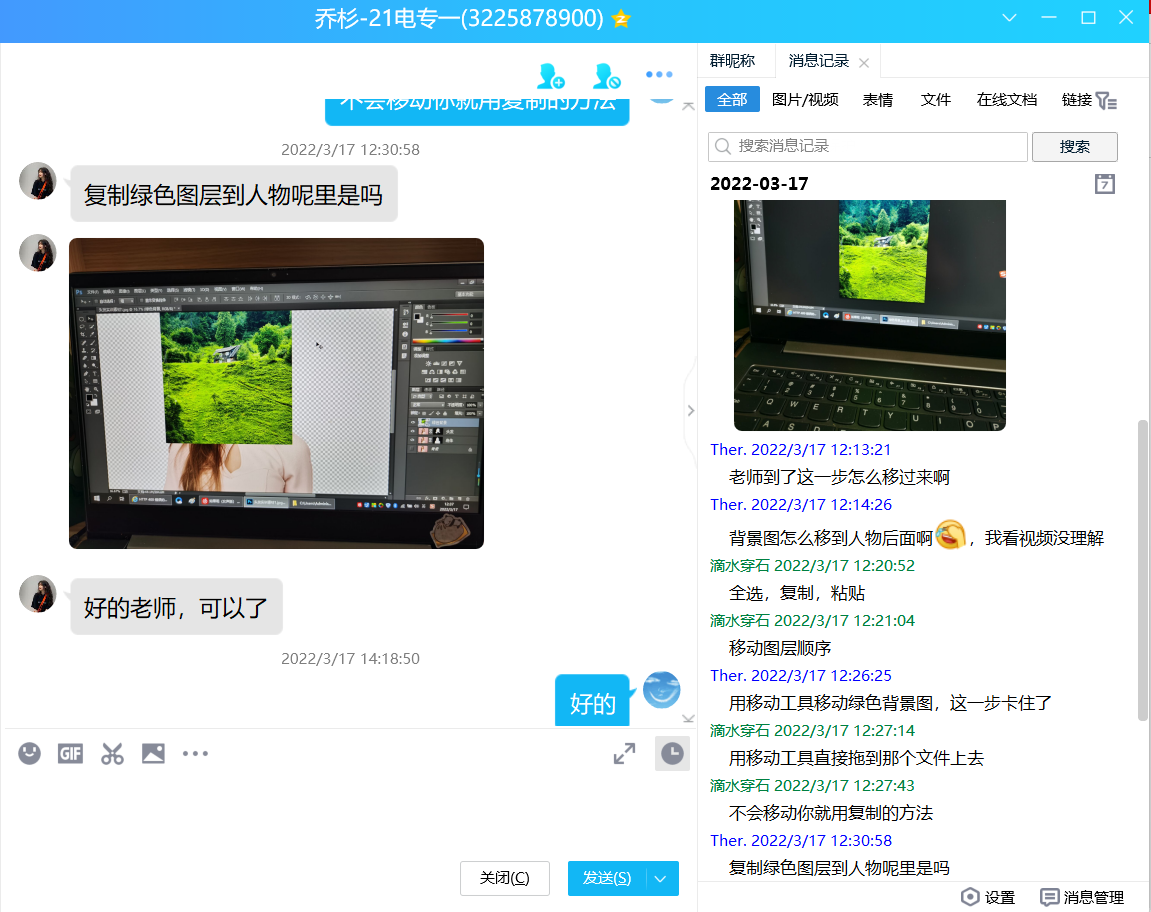Image resolution: width=1151 pixels, height=912 pixels.
Task: Select the 图片/视频 filter tab
Action: [x=805, y=100]
